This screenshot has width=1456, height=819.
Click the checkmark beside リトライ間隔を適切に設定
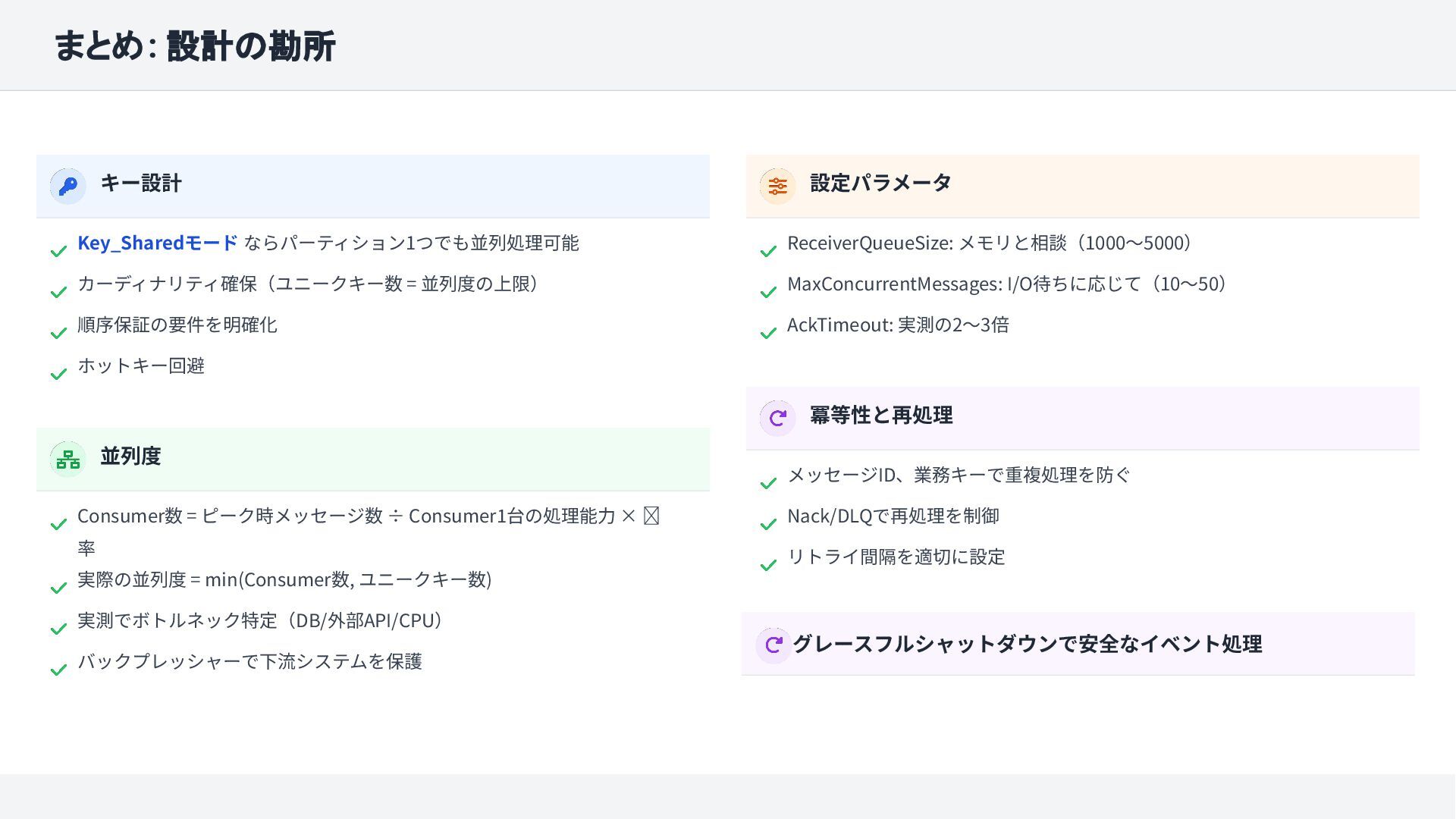click(768, 565)
